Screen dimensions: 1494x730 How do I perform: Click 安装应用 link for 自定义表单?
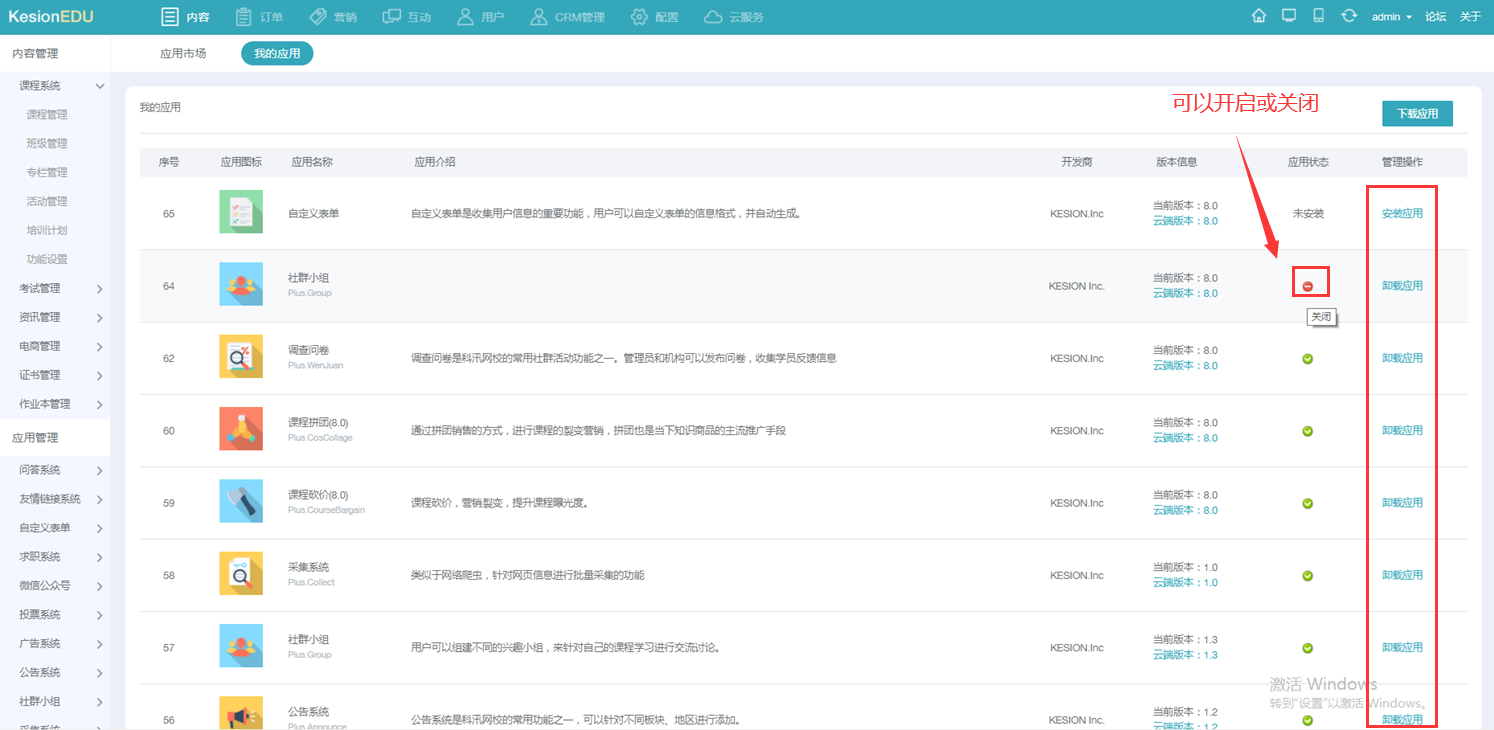click(1402, 213)
